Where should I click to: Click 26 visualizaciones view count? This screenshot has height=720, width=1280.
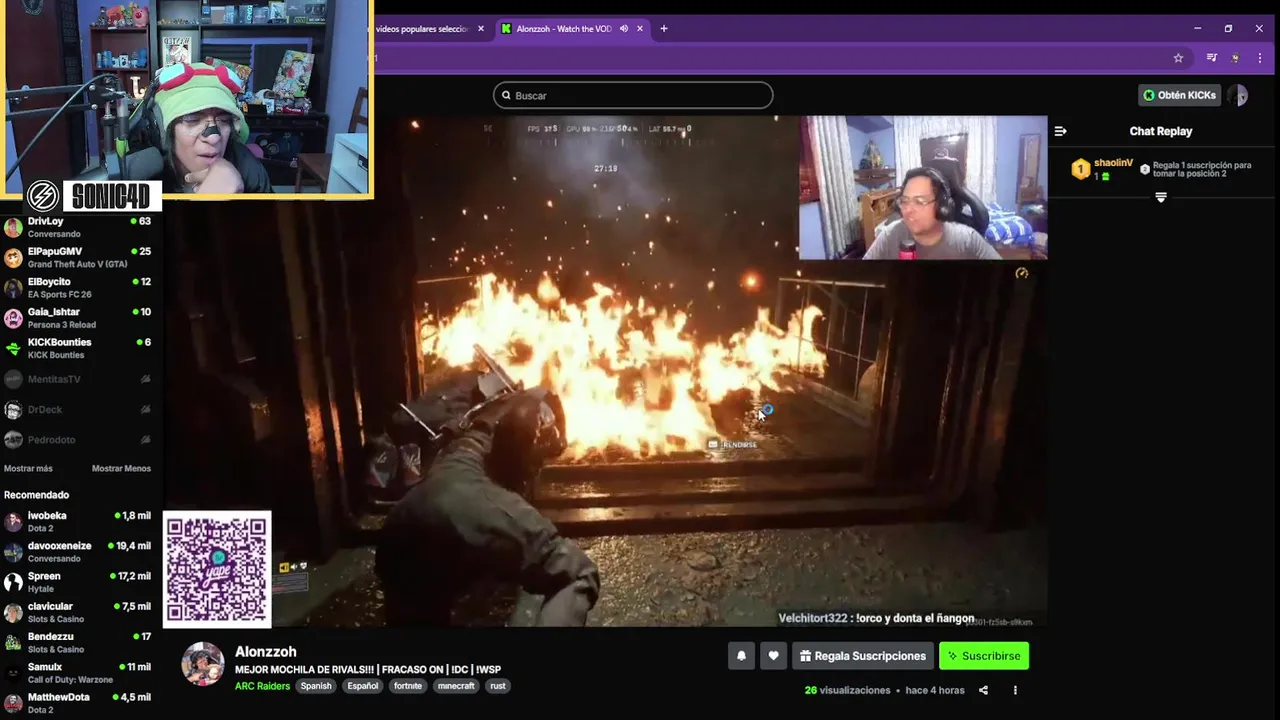pyautogui.click(x=847, y=690)
